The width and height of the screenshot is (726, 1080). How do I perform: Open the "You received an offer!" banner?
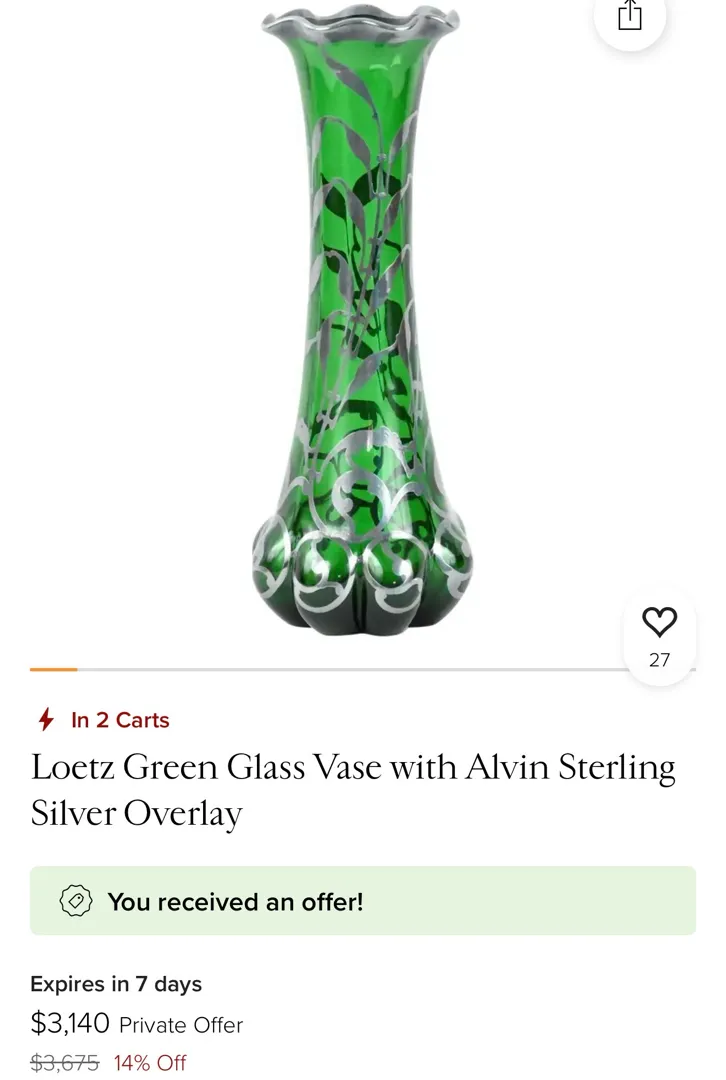tap(363, 901)
